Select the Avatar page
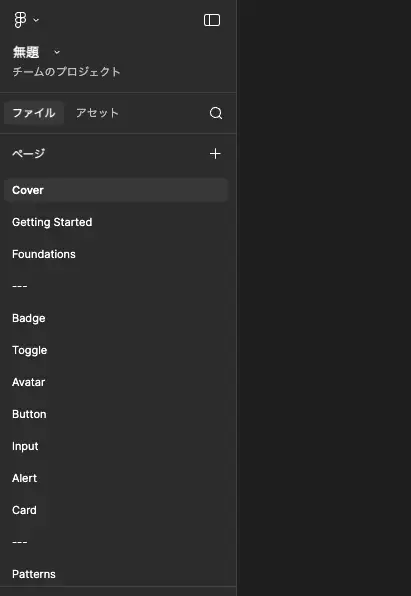This screenshot has height=596, width=411. (116, 382)
